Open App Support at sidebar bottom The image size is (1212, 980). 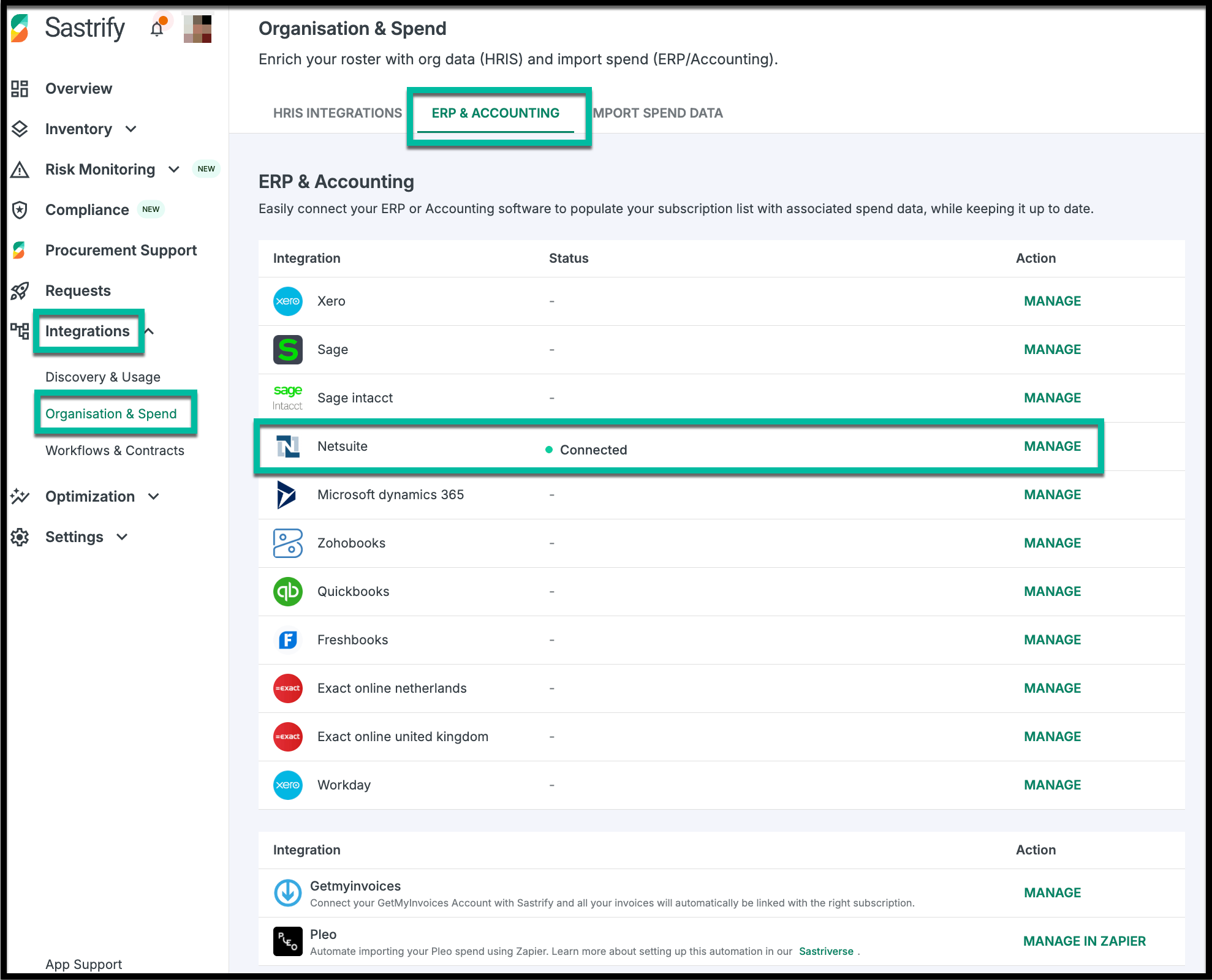(x=83, y=965)
